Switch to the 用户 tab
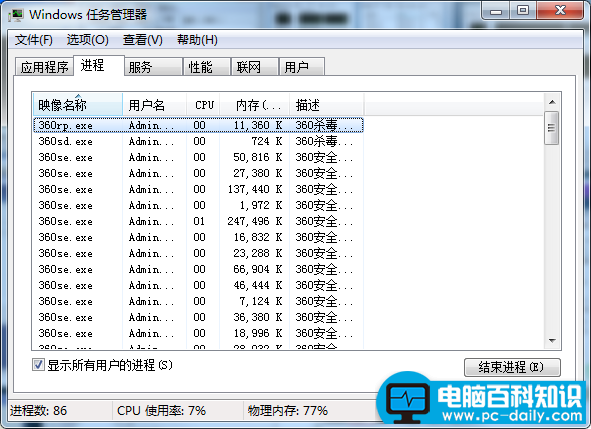 (302, 67)
